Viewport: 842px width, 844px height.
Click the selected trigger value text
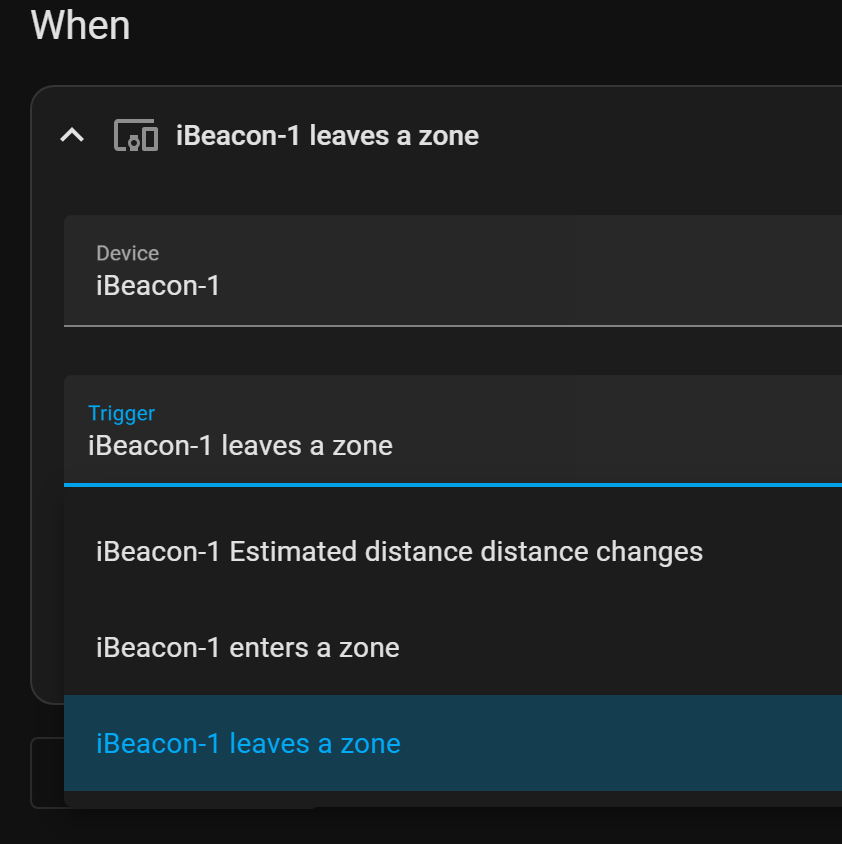pyautogui.click(x=240, y=446)
